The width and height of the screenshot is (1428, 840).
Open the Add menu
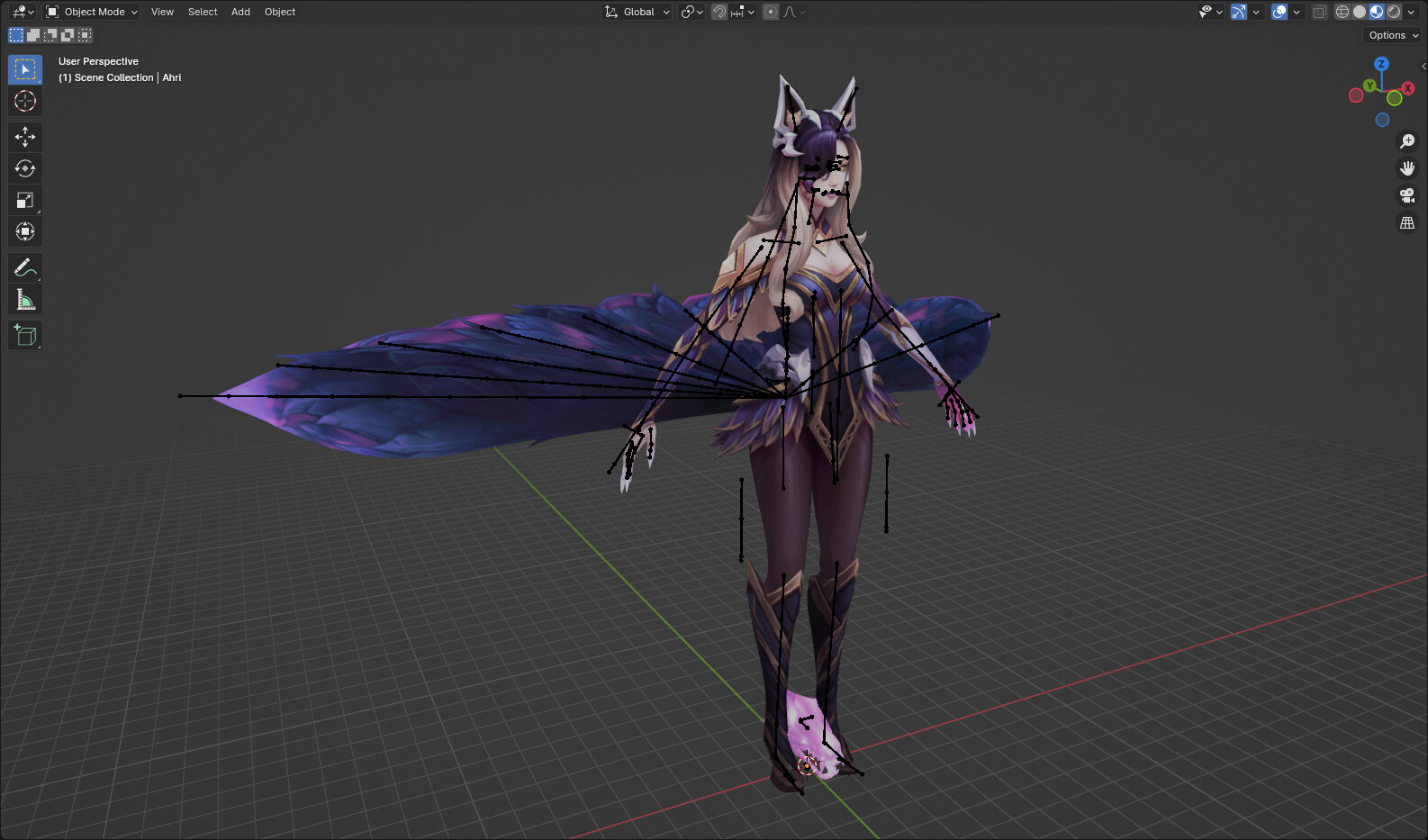tap(240, 12)
